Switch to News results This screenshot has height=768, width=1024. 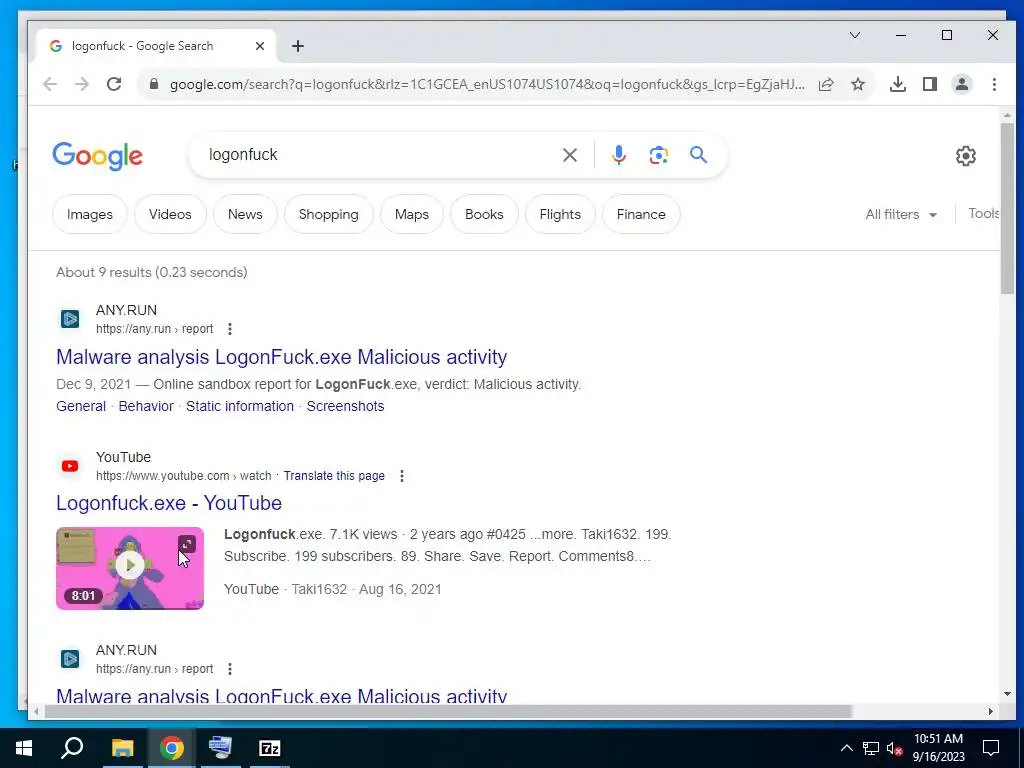point(246,214)
